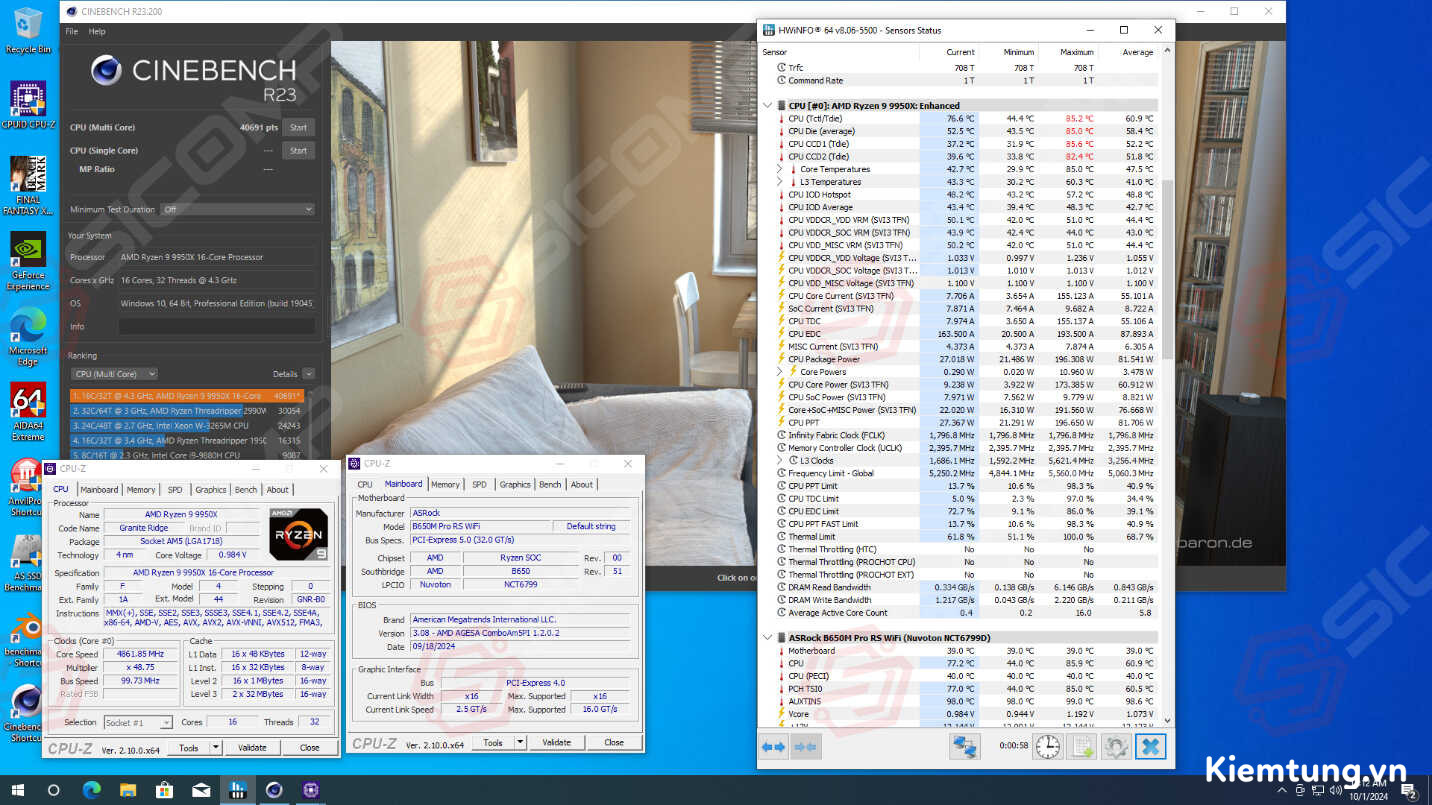Switch to SPD tab in CPU-Z Mainboard window
The width and height of the screenshot is (1432, 805).
pyautogui.click(x=479, y=484)
